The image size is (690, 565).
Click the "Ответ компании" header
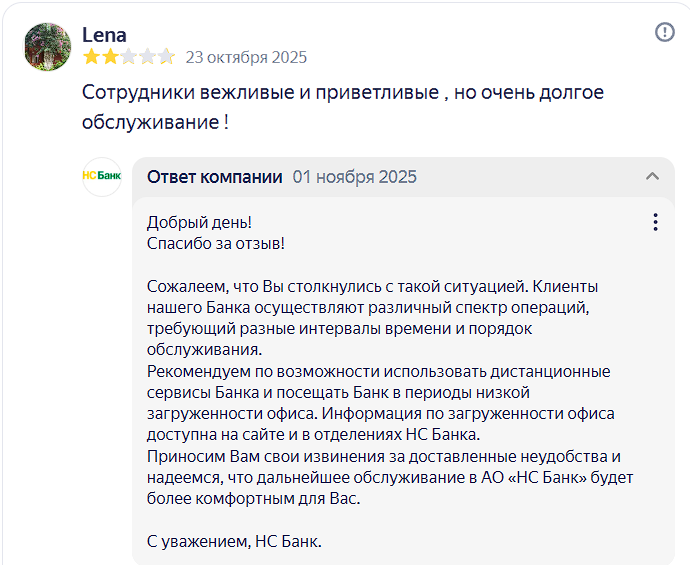point(215,177)
